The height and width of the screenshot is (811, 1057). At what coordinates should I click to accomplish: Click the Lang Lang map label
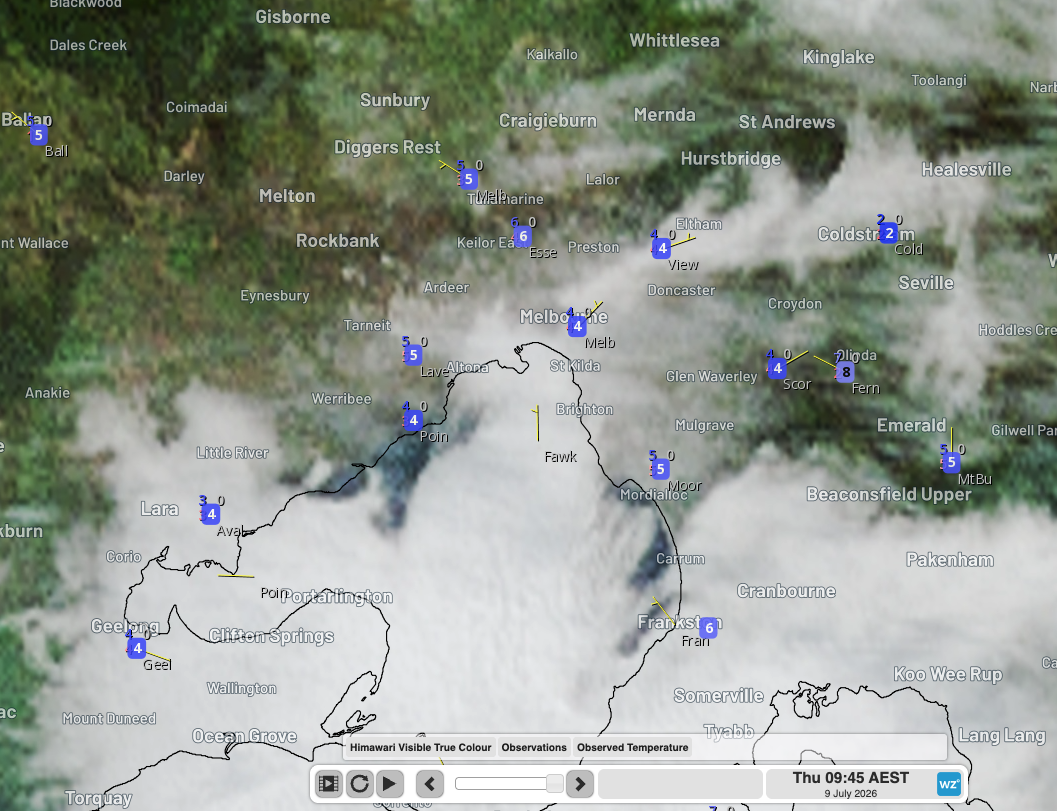1002,735
